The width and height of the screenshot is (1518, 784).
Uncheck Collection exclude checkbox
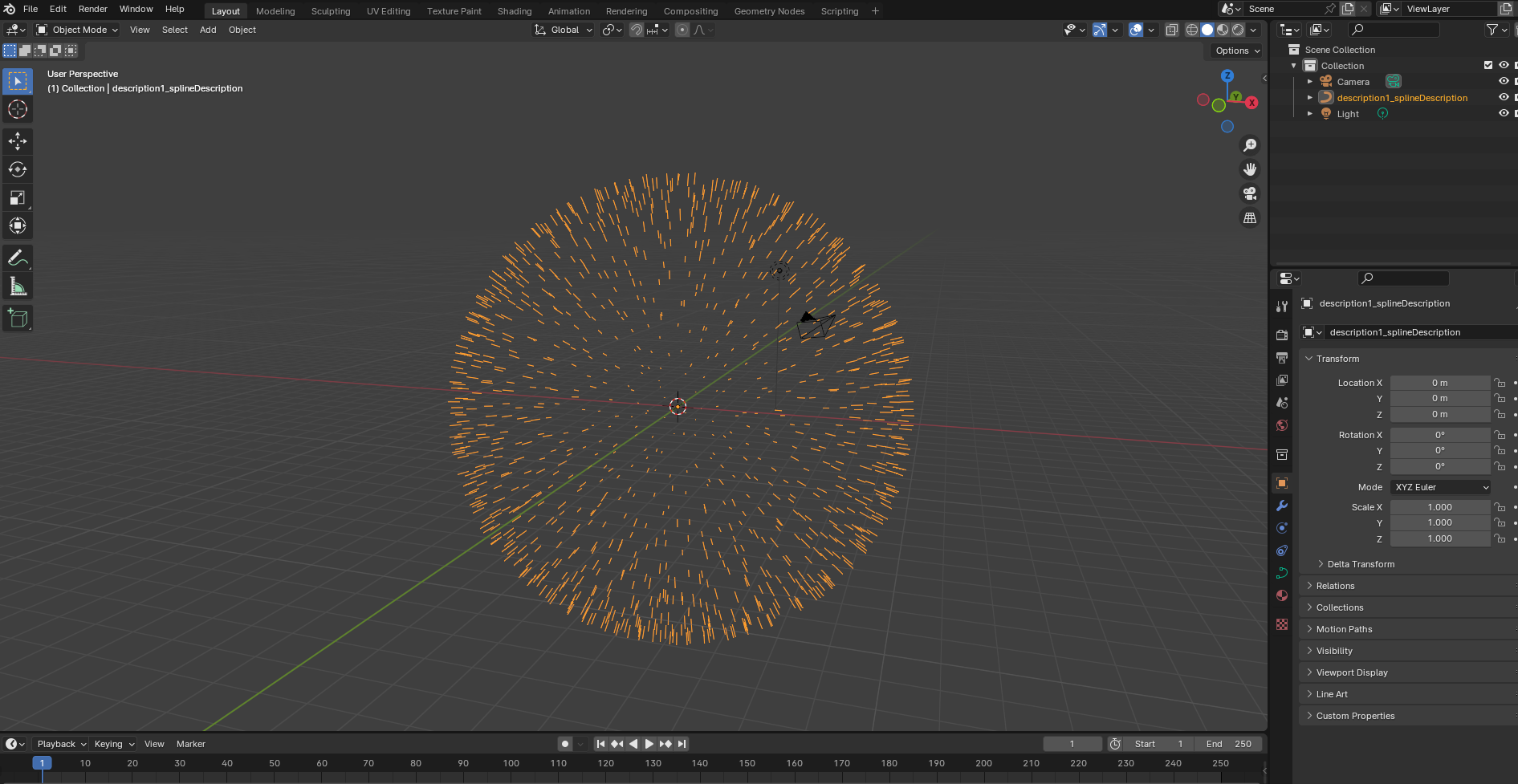click(x=1488, y=65)
